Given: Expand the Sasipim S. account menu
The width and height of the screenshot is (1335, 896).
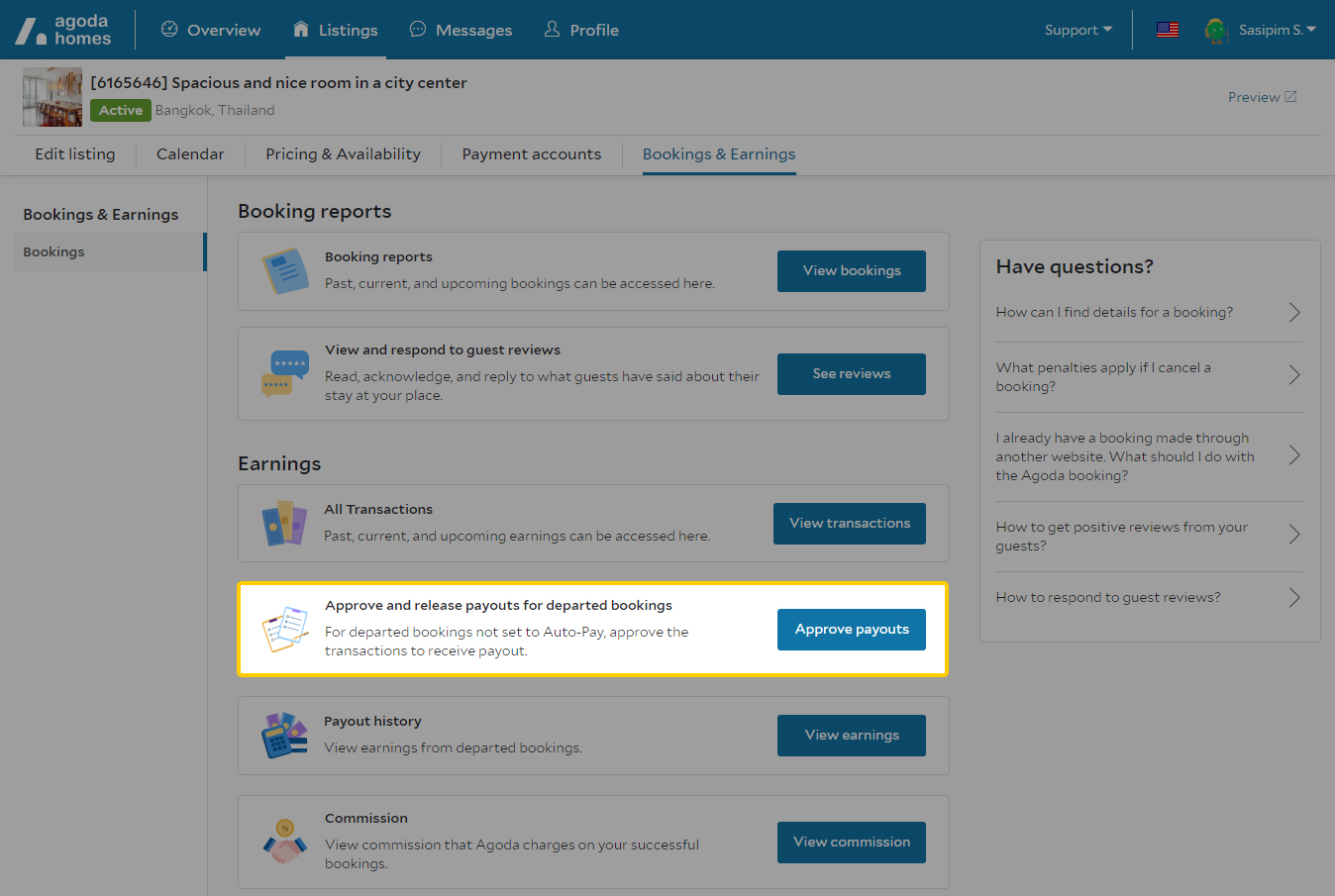Looking at the screenshot, I should (1277, 30).
